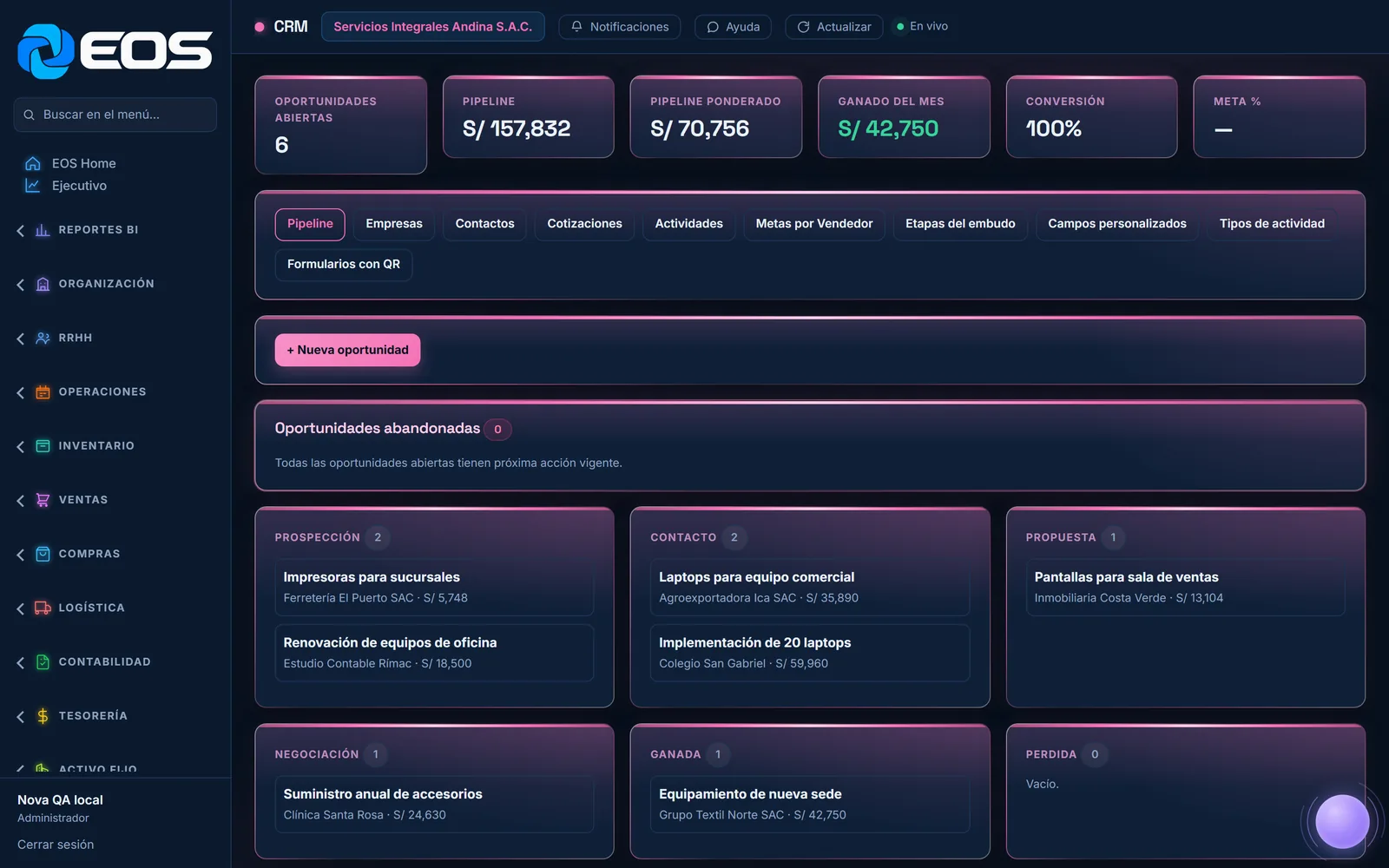The image size is (1389, 868).
Task: Open the EOS Home menu link
Action: (83, 163)
